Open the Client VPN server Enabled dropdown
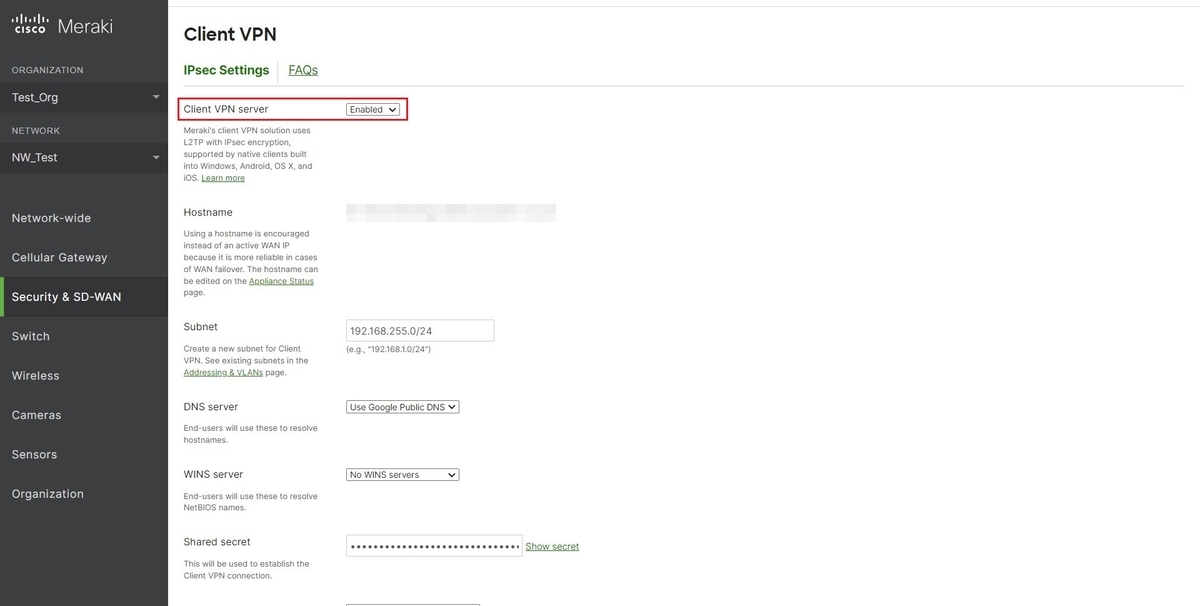1200x606 pixels. pyautogui.click(x=372, y=109)
